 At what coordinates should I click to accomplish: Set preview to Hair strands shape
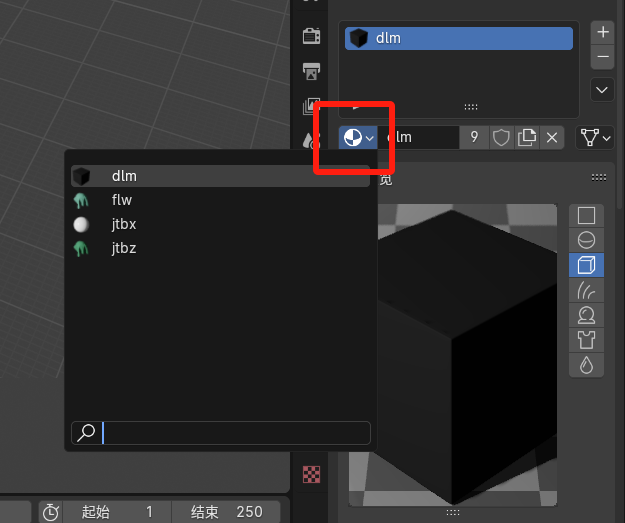pyautogui.click(x=586, y=290)
